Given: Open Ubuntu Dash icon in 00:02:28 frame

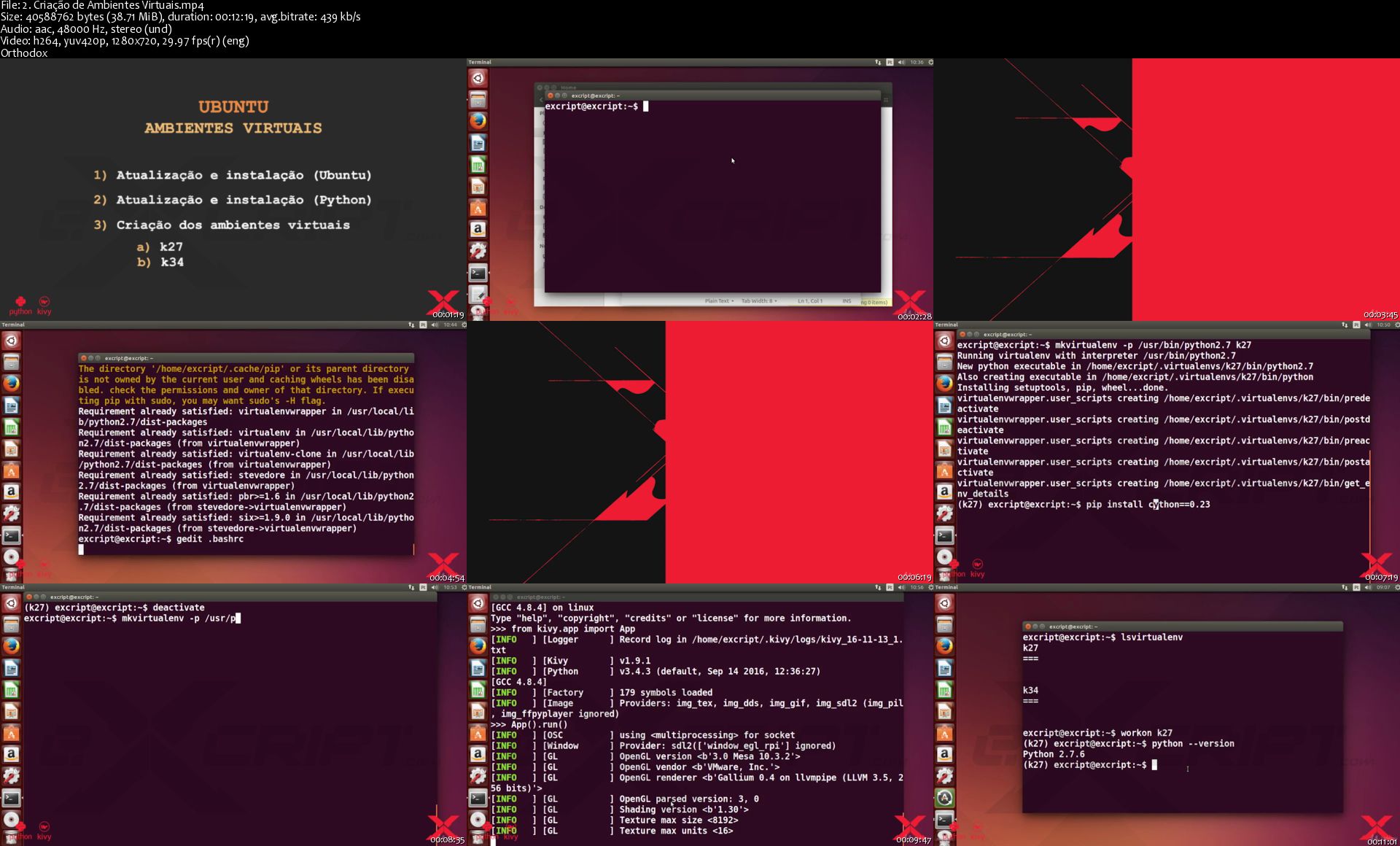Looking at the screenshot, I should pos(478,78).
